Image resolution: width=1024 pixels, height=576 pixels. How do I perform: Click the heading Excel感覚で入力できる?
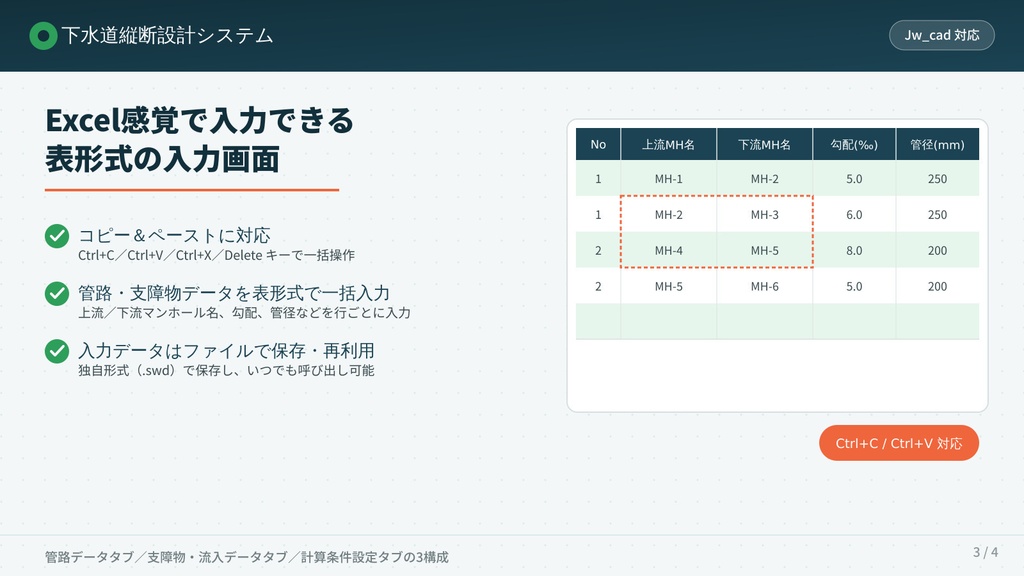pyautogui.click(x=199, y=120)
